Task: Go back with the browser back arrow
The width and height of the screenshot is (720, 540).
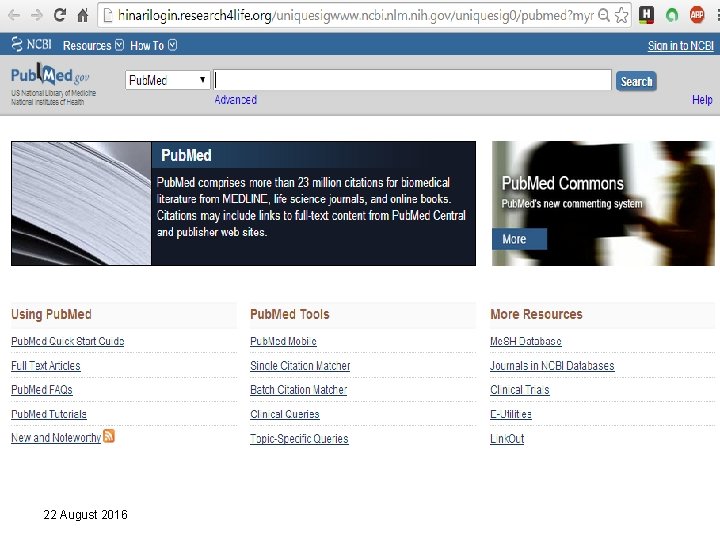Action: tap(14, 16)
